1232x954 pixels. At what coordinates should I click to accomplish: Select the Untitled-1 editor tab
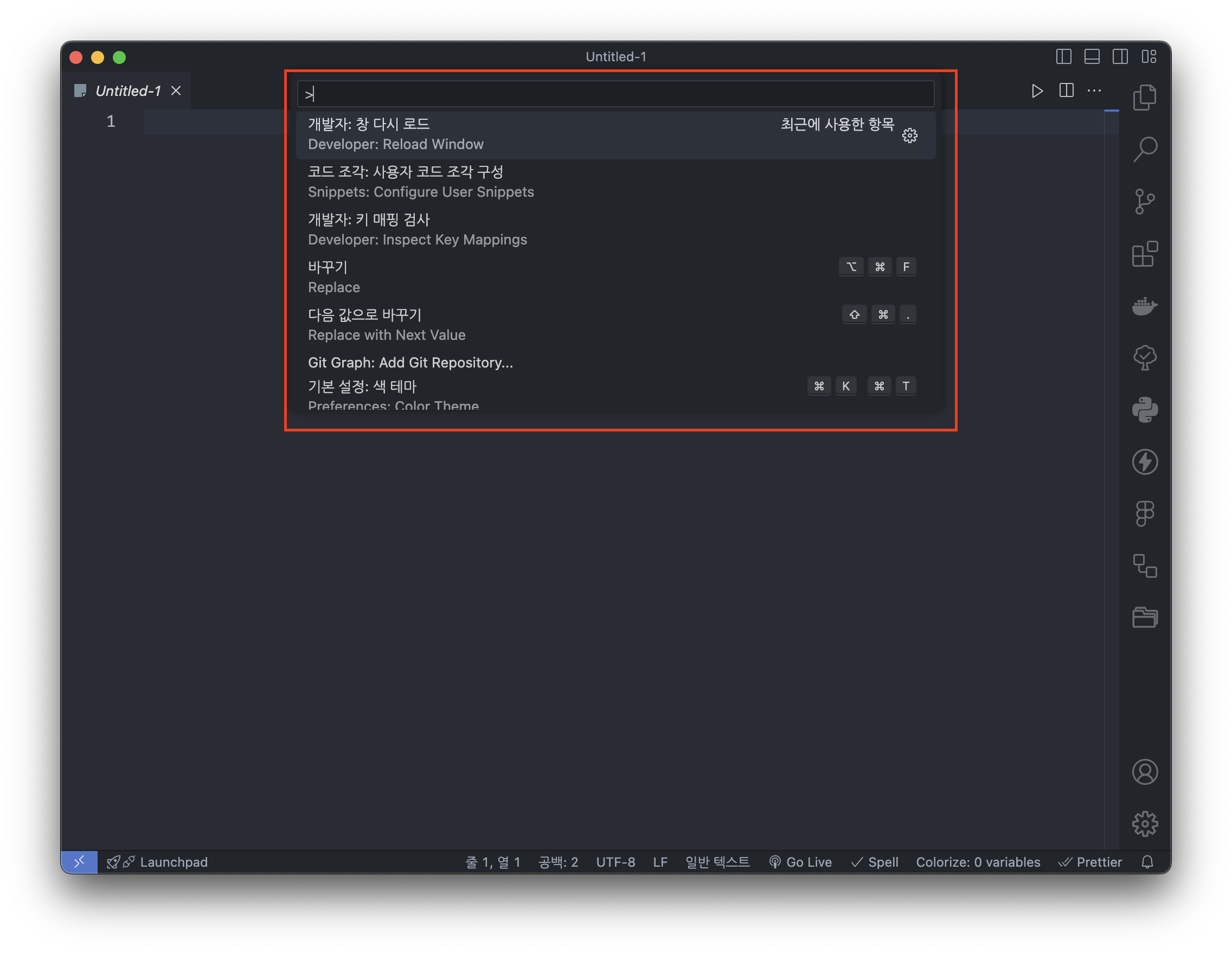[x=127, y=91]
